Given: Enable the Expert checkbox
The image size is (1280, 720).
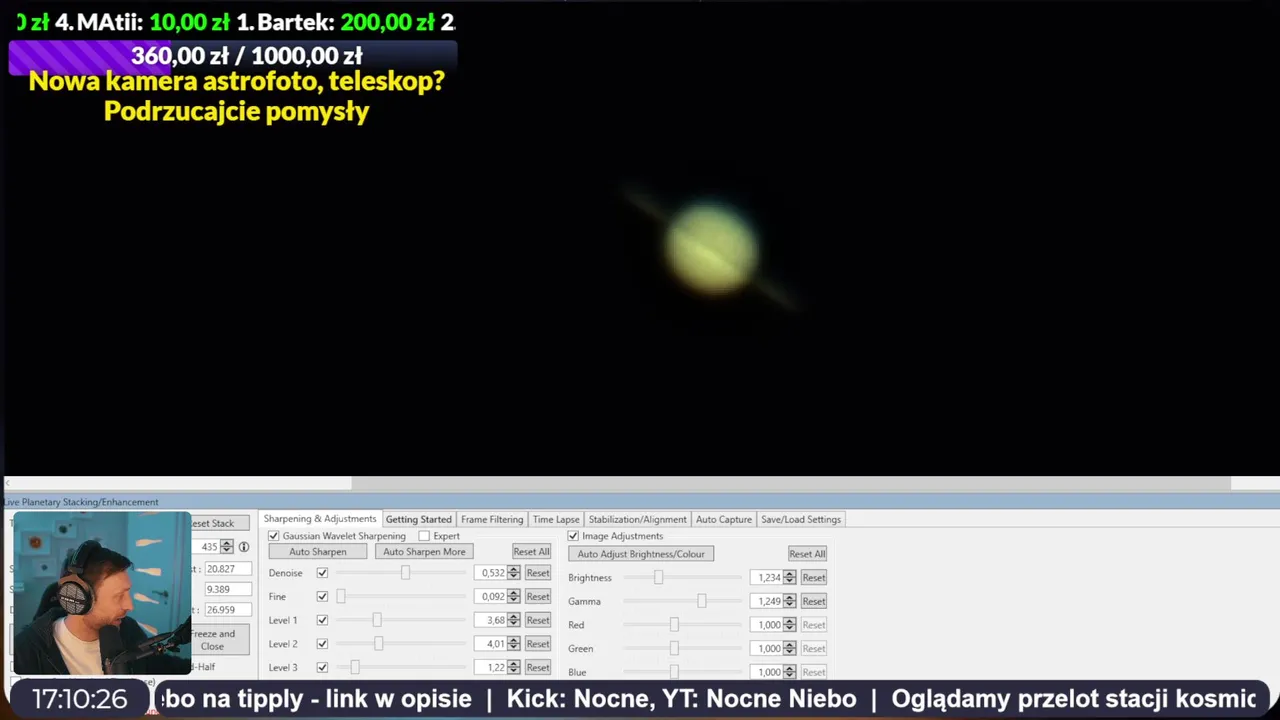Looking at the screenshot, I should click(x=424, y=536).
